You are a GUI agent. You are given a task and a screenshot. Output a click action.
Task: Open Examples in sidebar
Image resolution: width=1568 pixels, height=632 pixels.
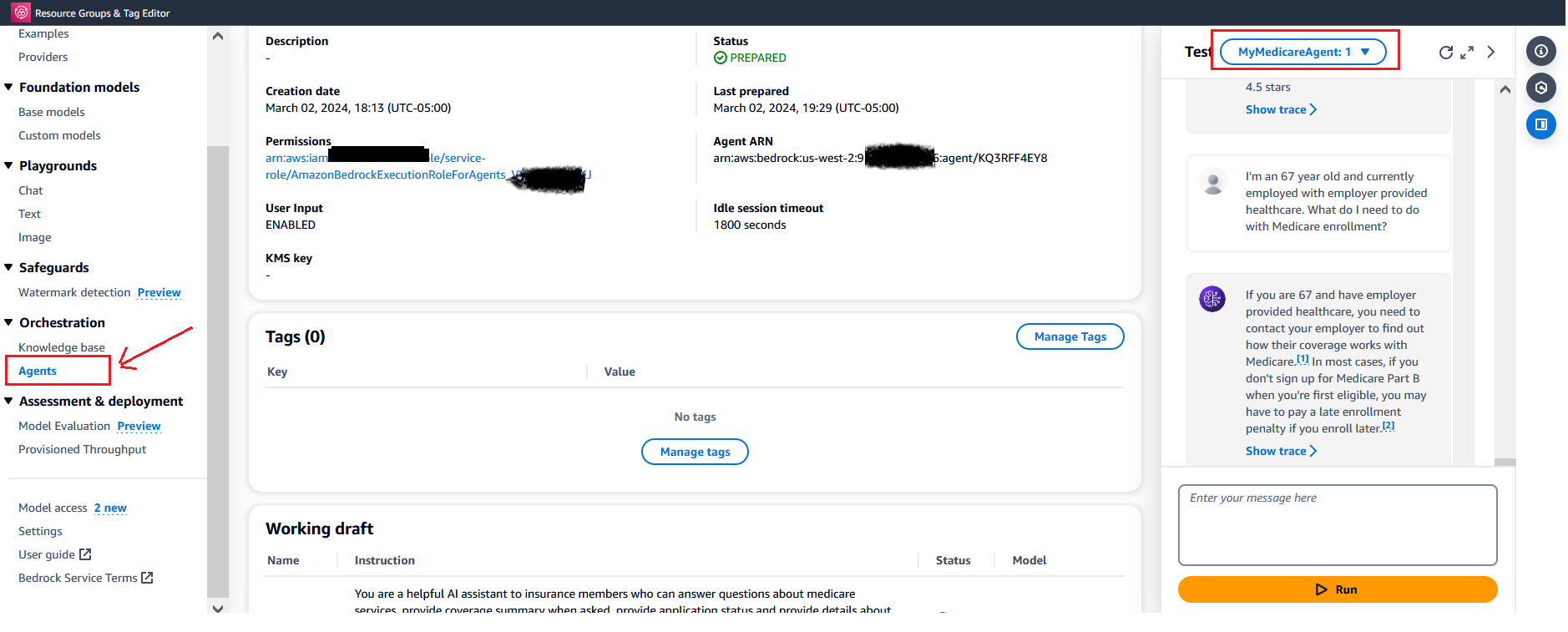43,33
